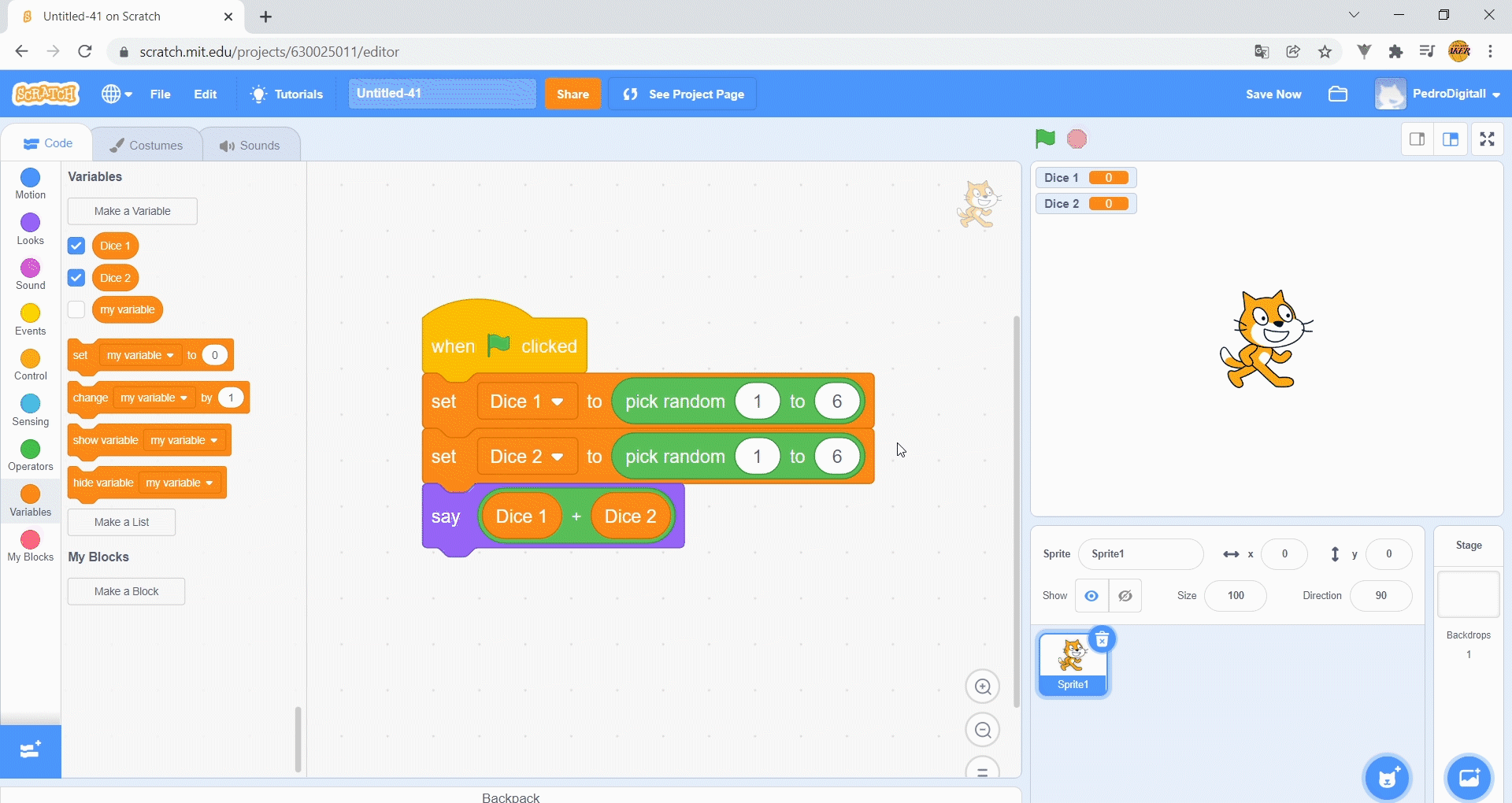Open Dice 2 dropdown in set block

pos(528,457)
